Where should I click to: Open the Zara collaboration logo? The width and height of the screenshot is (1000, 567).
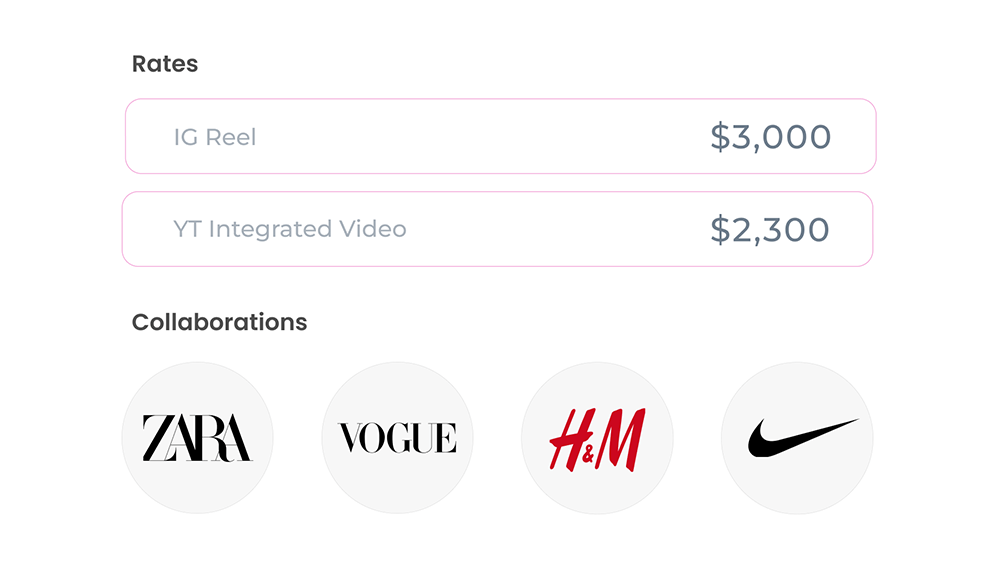coord(197,438)
